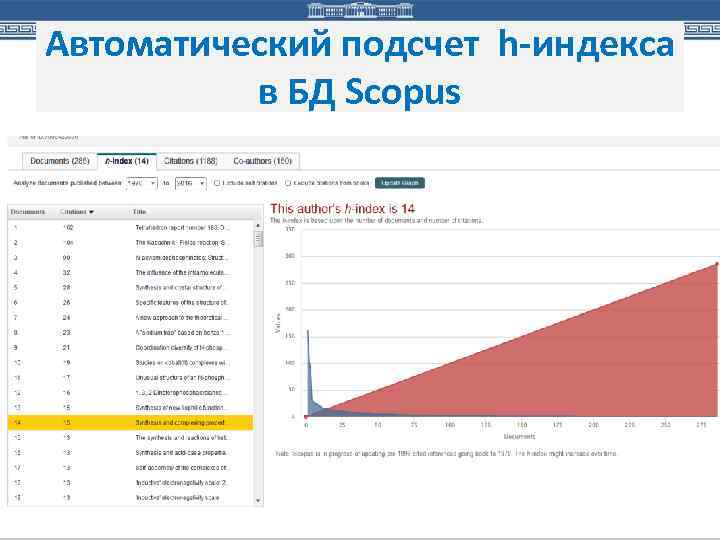Sort by the Citations column header
The image size is (720, 540).
[x=77, y=212]
